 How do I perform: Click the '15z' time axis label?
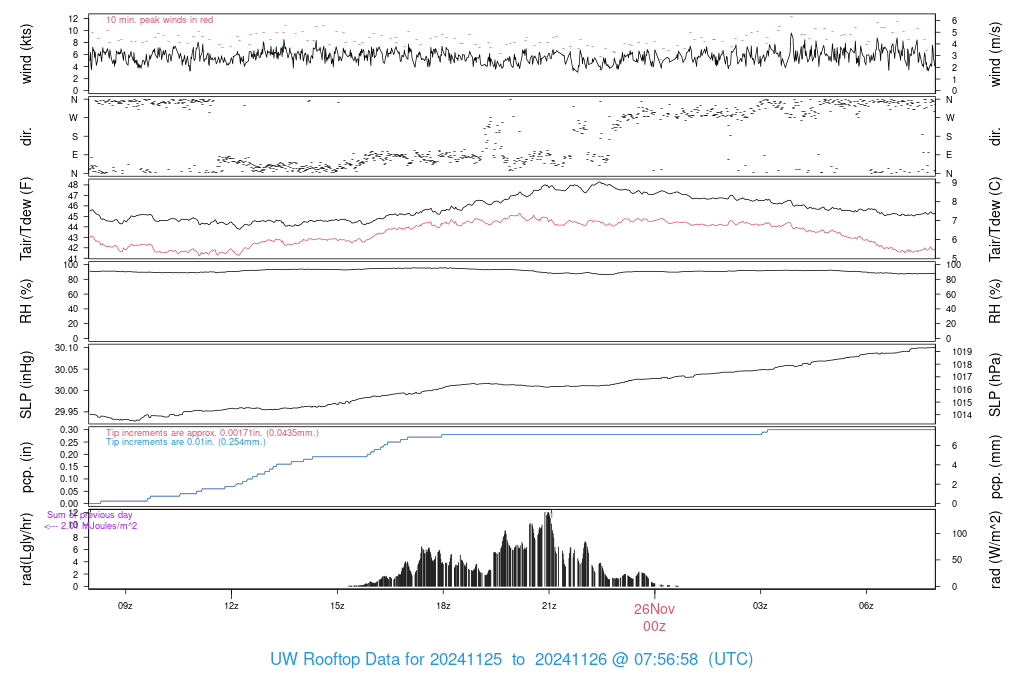coord(337,606)
